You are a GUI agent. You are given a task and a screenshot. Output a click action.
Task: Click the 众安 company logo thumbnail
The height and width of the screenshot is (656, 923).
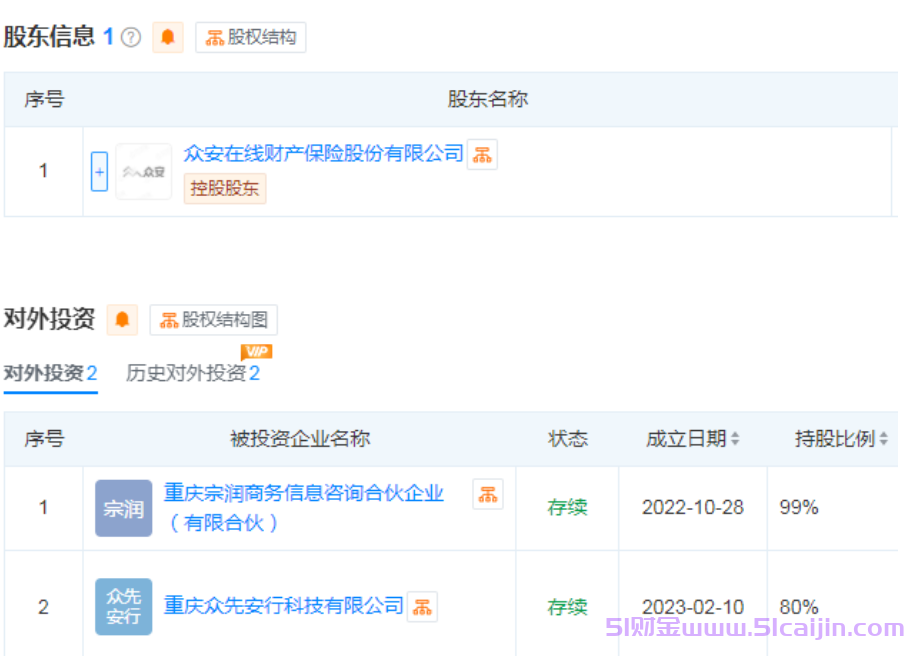click(x=144, y=171)
